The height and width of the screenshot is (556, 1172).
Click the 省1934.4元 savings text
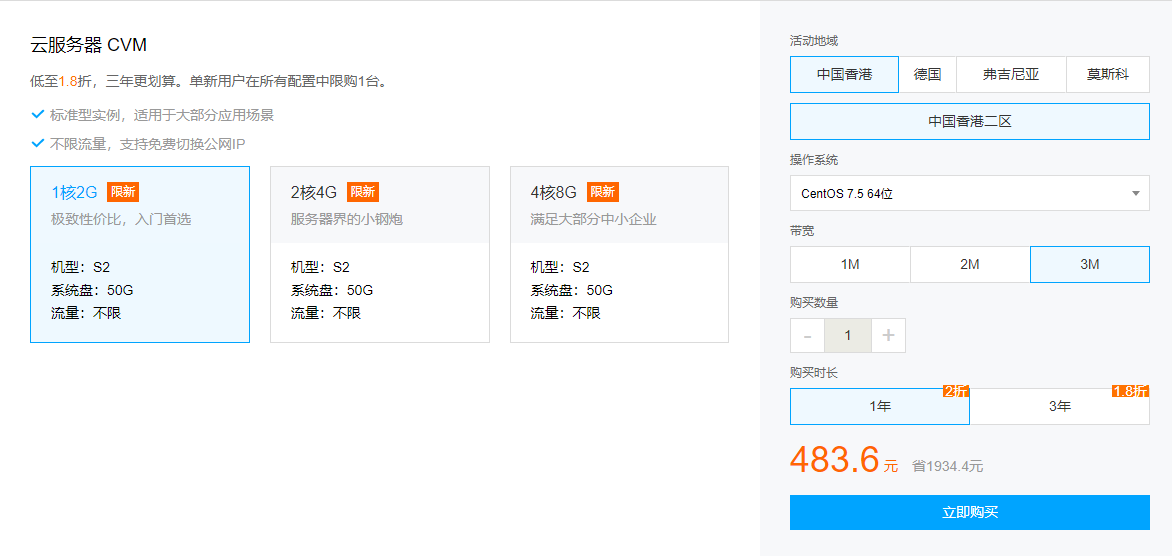947,467
